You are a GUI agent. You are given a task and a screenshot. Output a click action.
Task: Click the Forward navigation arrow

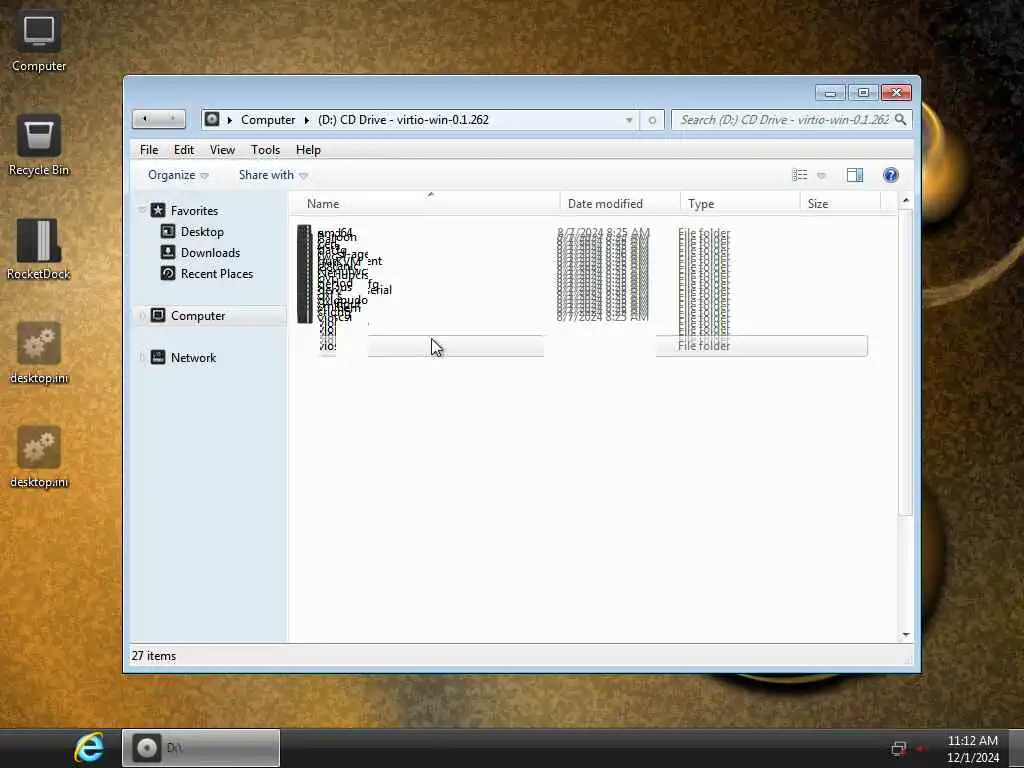pos(172,119)
